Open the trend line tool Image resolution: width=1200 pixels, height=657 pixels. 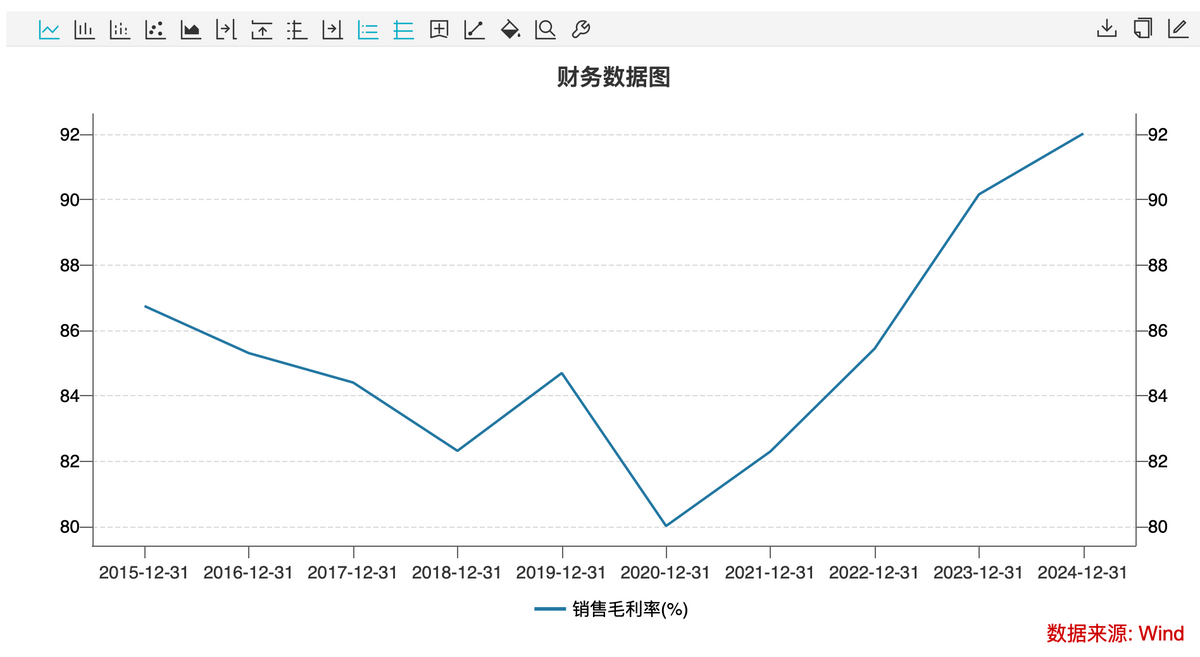474,29
